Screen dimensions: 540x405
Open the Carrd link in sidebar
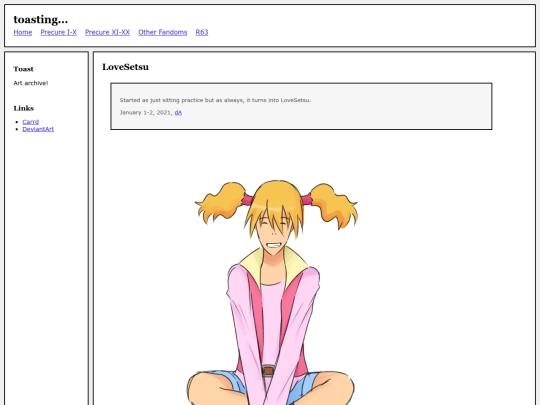click(31, 122)
